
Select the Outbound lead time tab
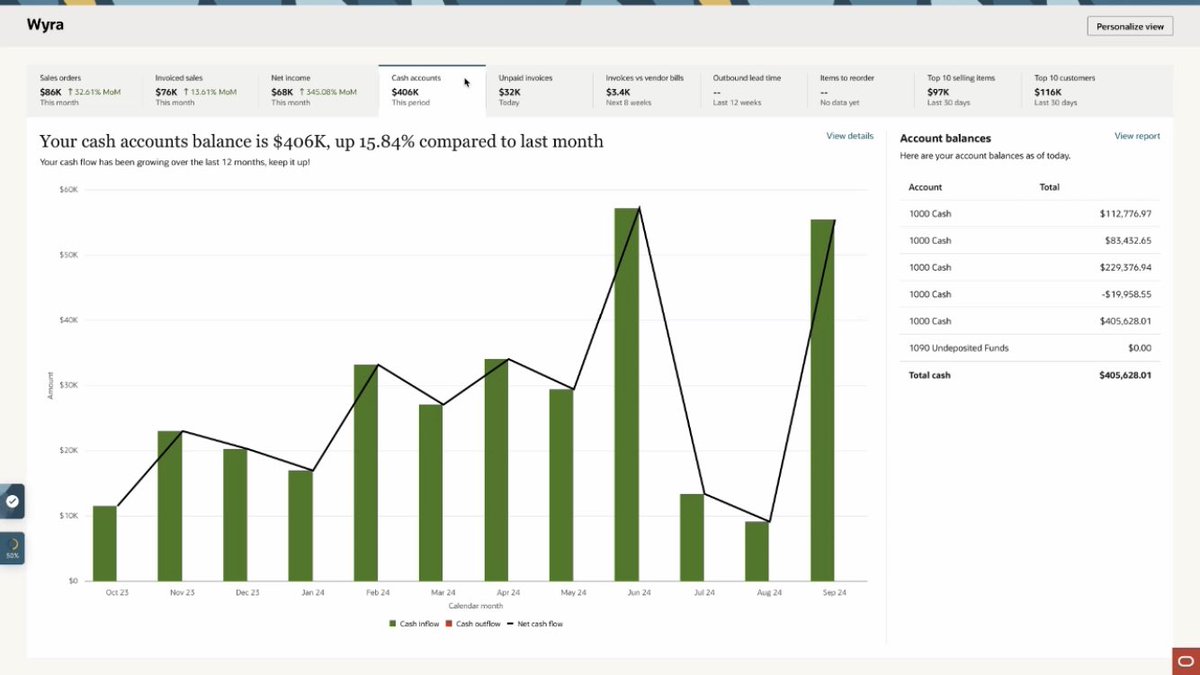coord(754,90)
